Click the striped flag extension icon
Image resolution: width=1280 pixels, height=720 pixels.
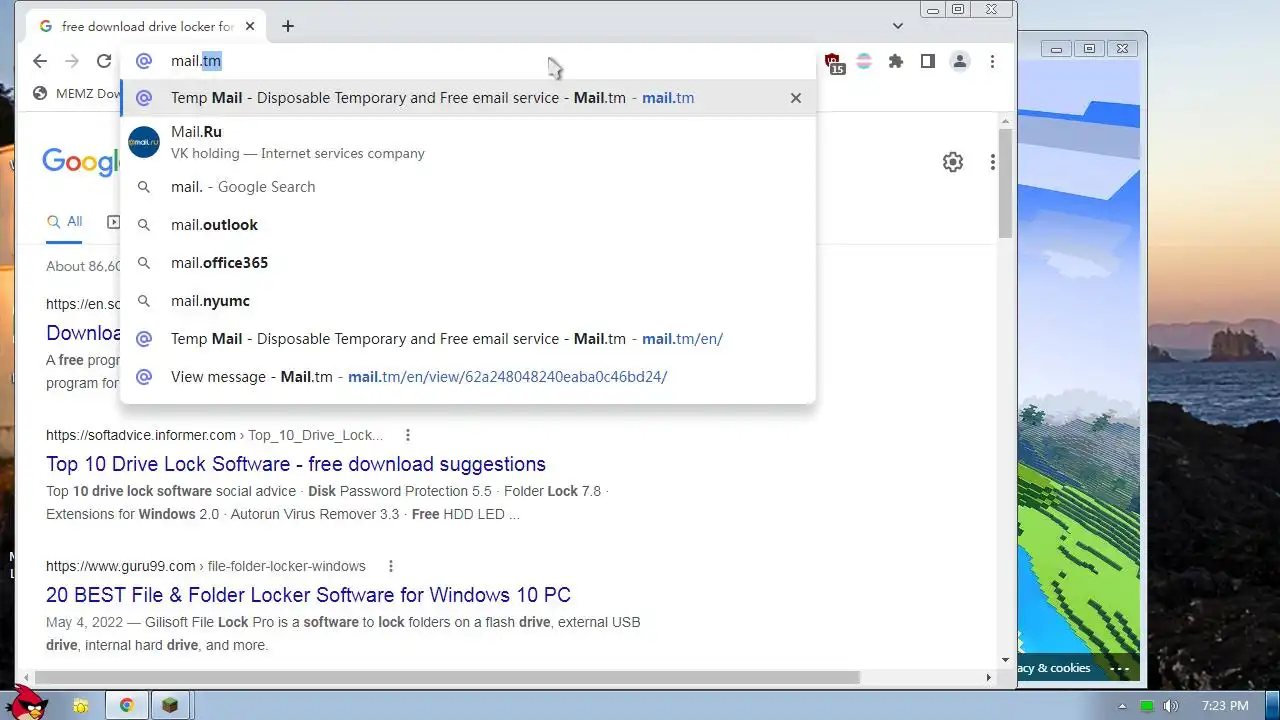tap(864, 61)
